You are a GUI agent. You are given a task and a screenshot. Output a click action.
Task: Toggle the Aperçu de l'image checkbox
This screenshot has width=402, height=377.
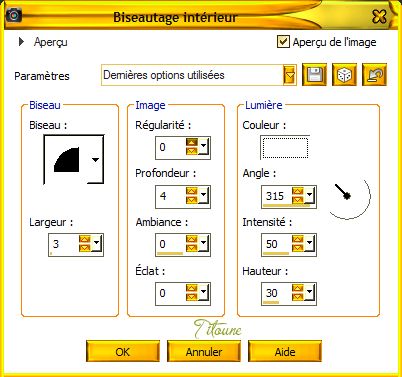[283, 42]
